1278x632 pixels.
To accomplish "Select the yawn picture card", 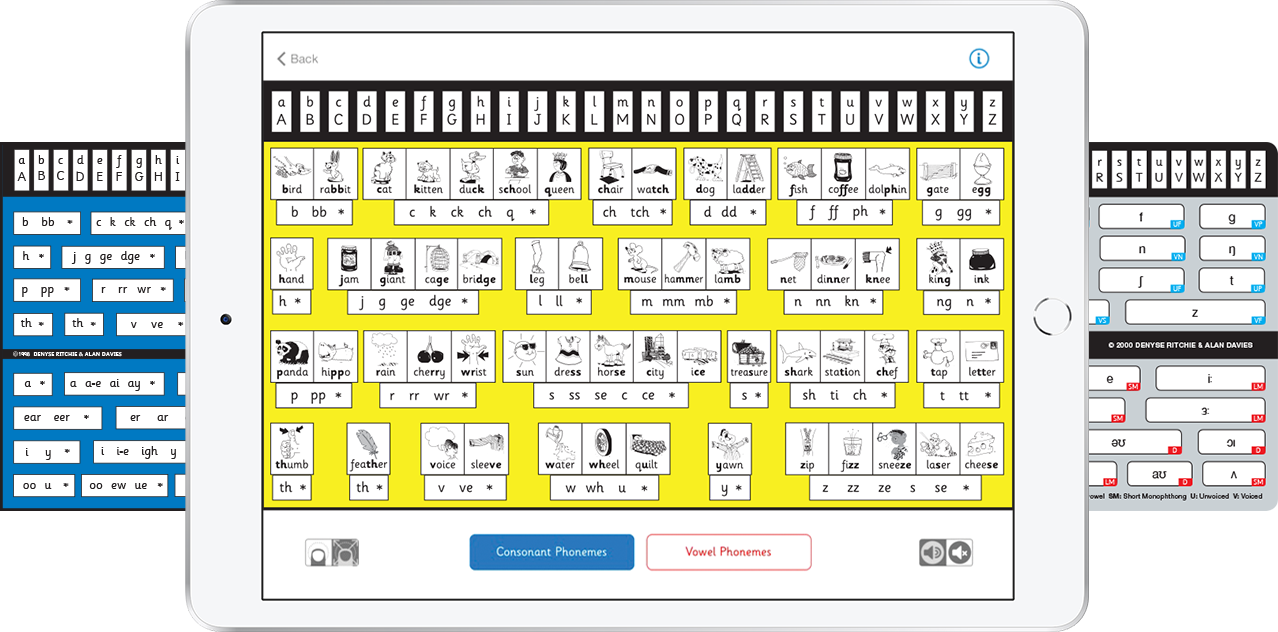I will coord(730,448).
